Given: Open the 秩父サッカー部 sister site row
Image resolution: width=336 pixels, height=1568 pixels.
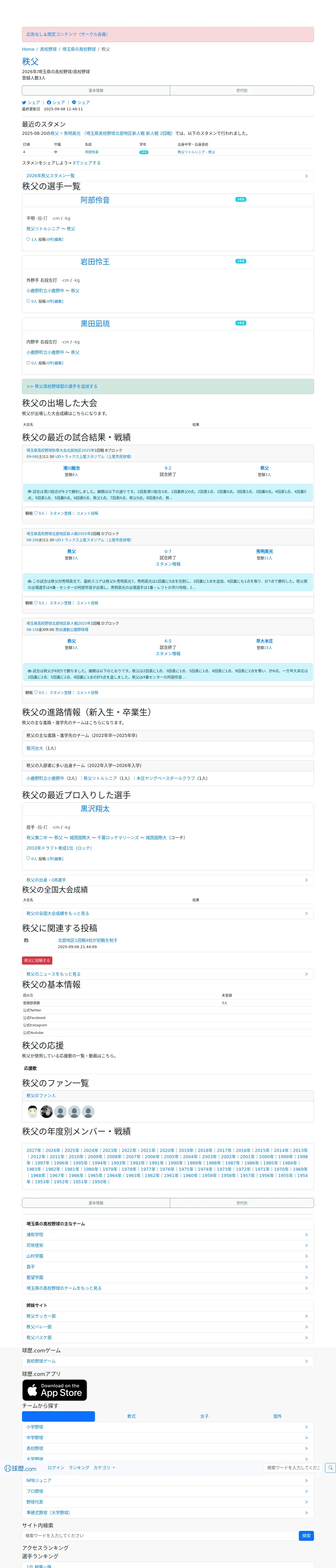Looking at the screenshot, I should (168, 1316).
